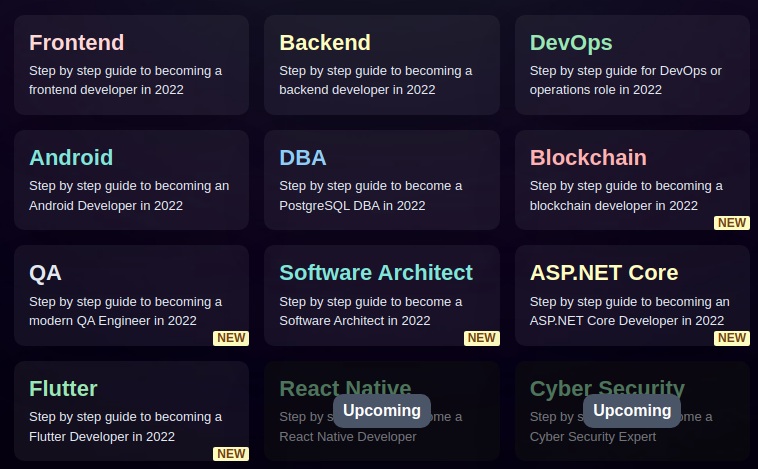Click the NEW badge on Blockchain card
758x469 pixels.
[732, 223]
